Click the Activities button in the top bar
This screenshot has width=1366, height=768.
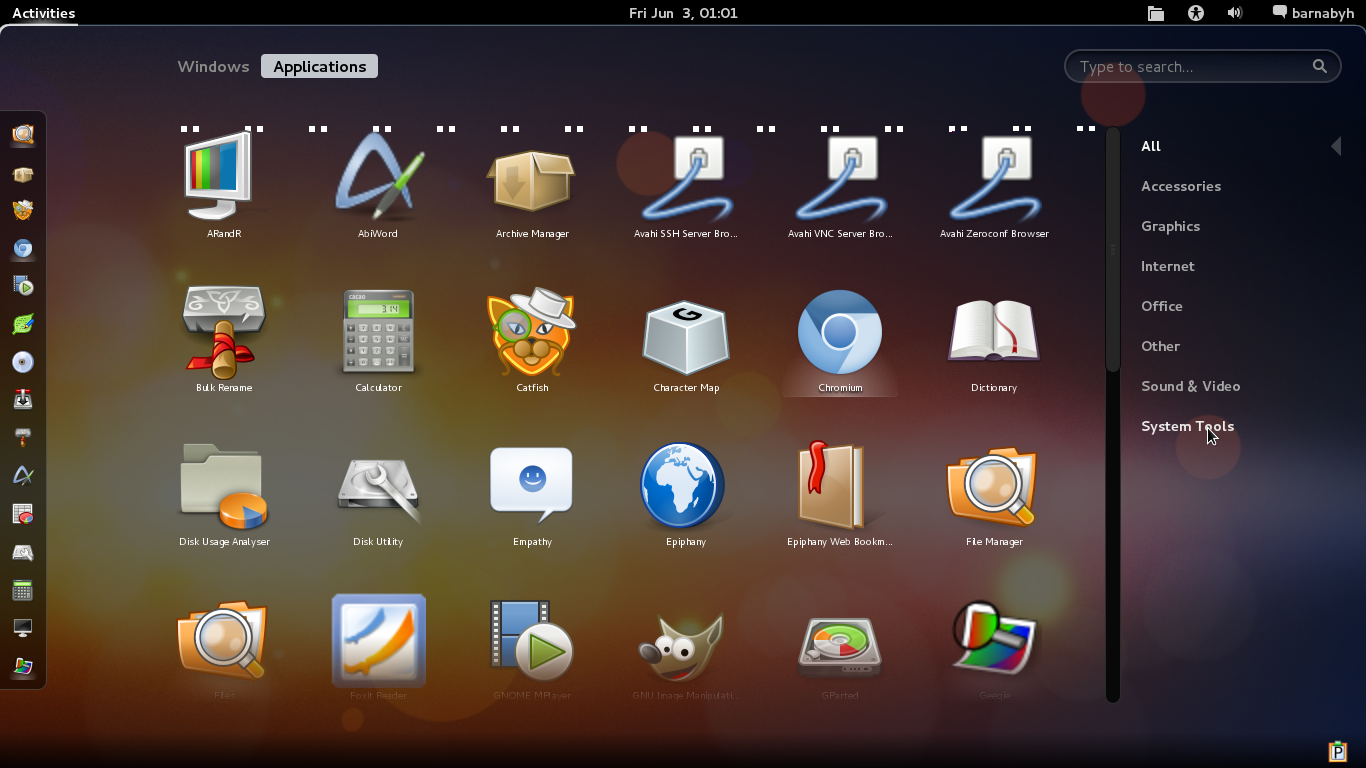click(x=44, y=13)
